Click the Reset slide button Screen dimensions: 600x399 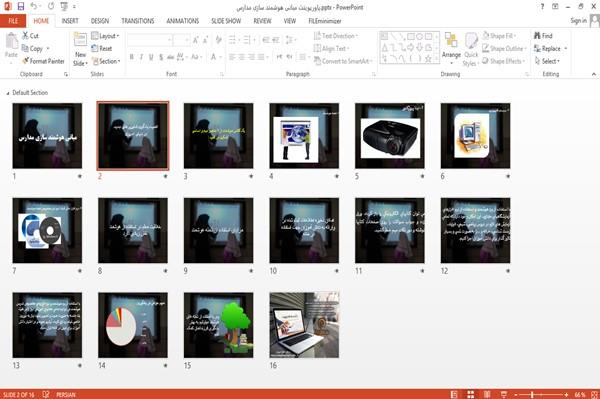coord(102,49)
